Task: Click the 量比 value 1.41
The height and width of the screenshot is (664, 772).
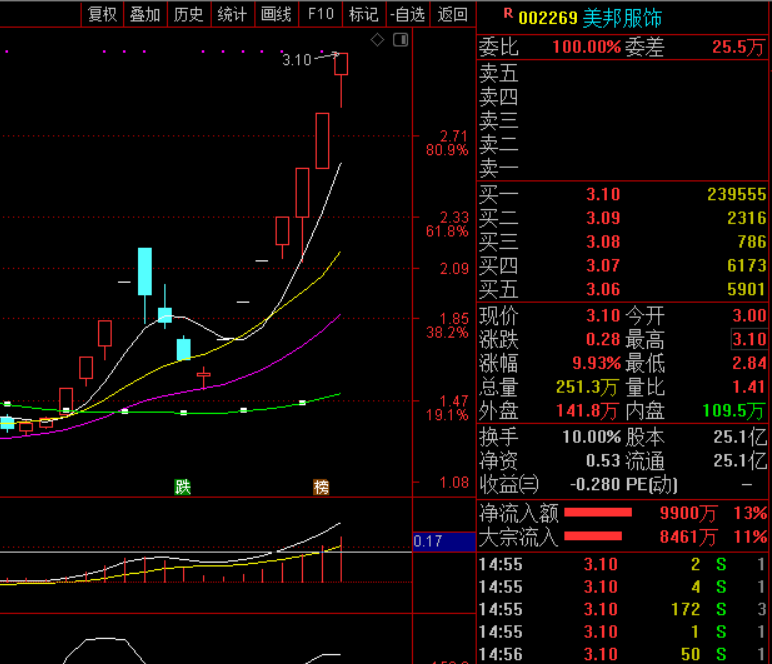Action: pyautogui.click(x=749, y=387)
